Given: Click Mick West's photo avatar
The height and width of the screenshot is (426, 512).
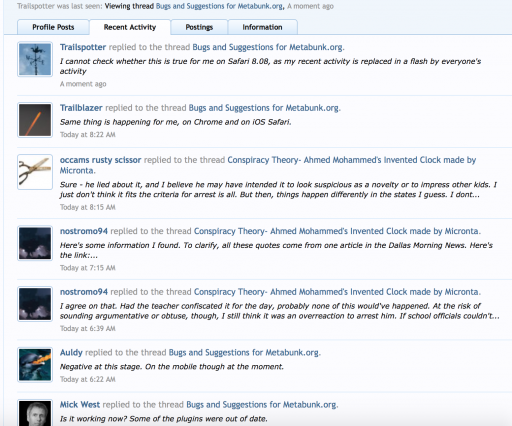Looking at the screenshot, I should (35, 413).
